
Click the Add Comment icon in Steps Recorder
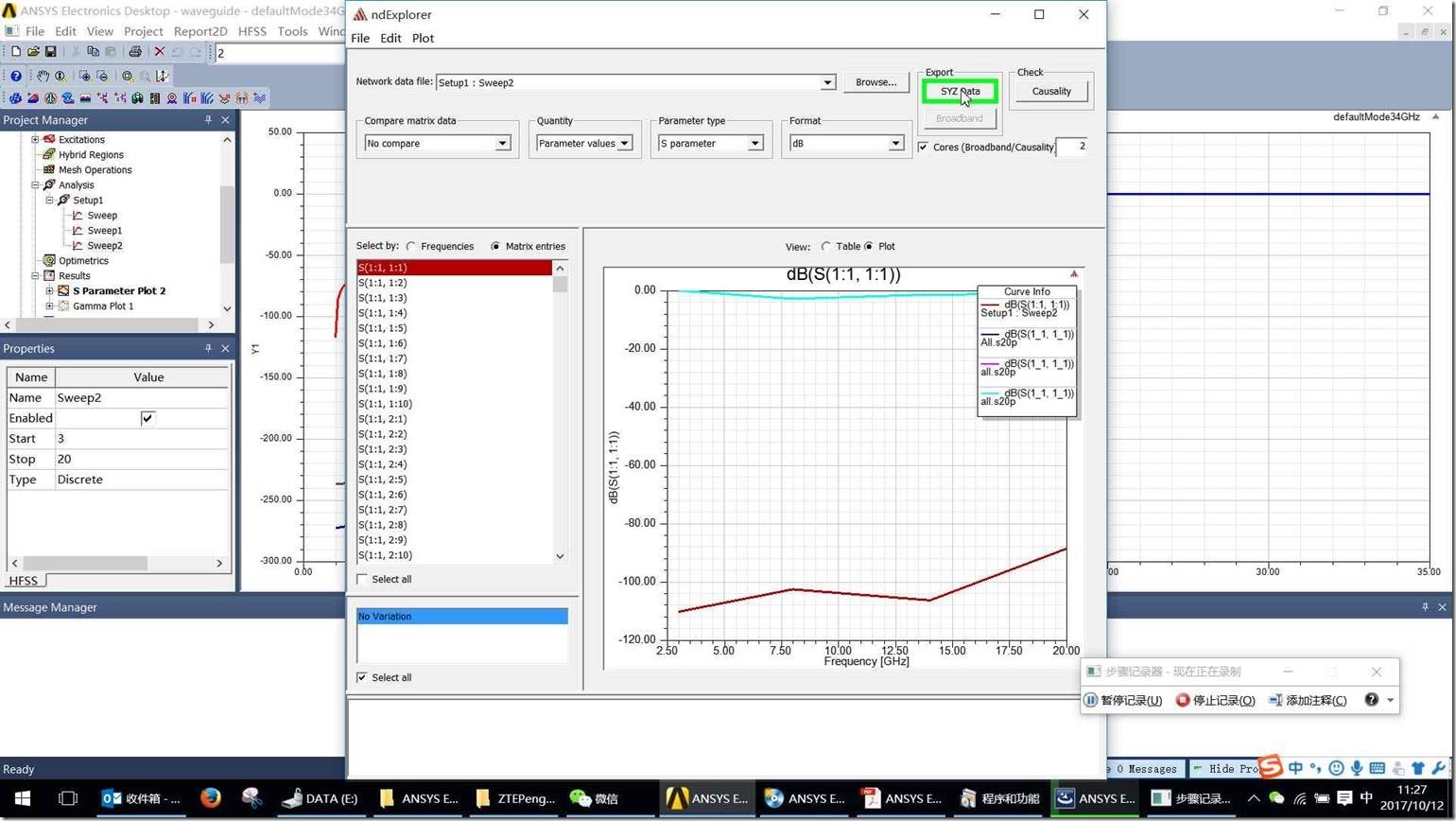coord(1275,700)
